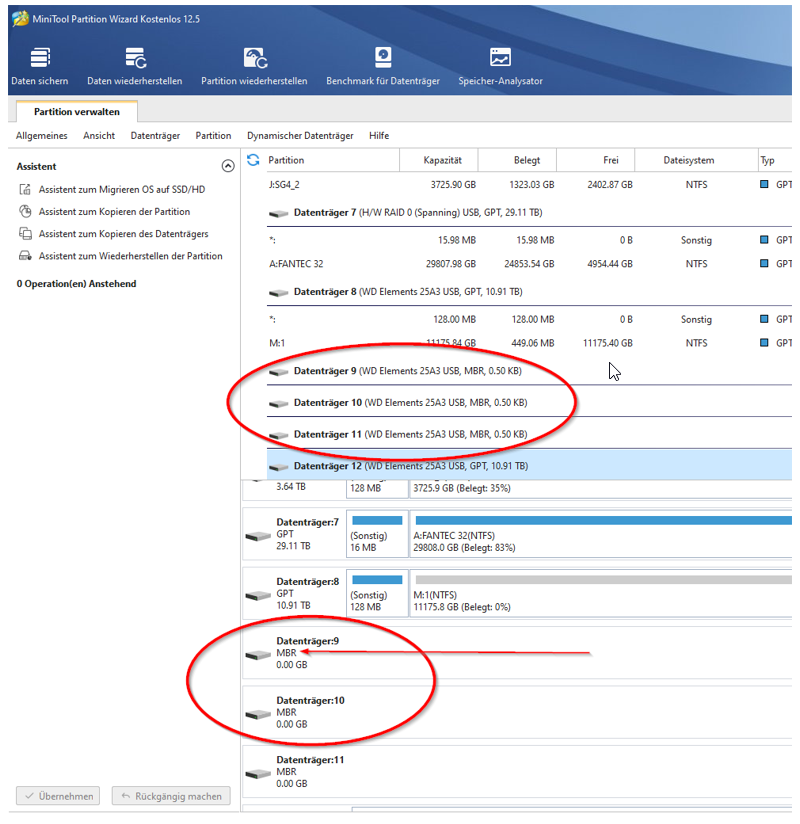Launch Daten wiederherstellen from toolbar
This screenshot has width=800, height=824.
point(135,66)
